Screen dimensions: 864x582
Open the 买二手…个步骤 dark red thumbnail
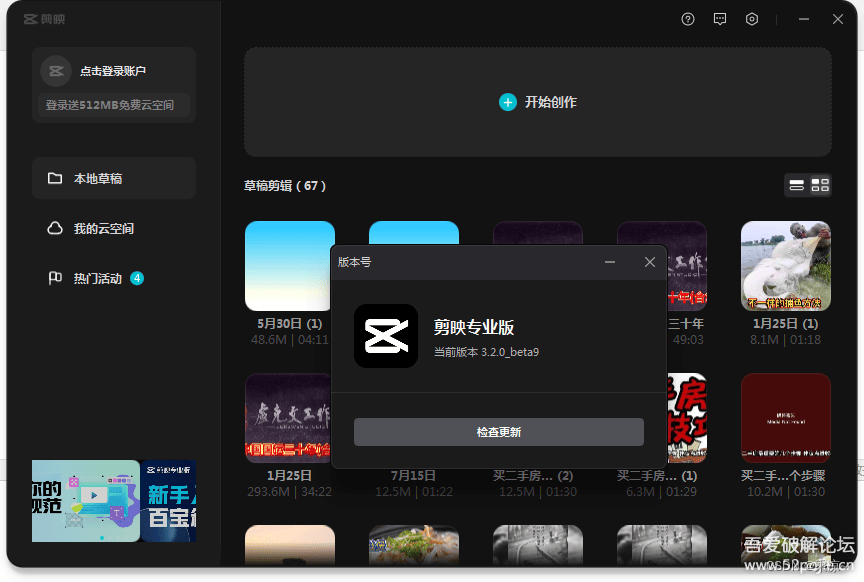point(786,418)
